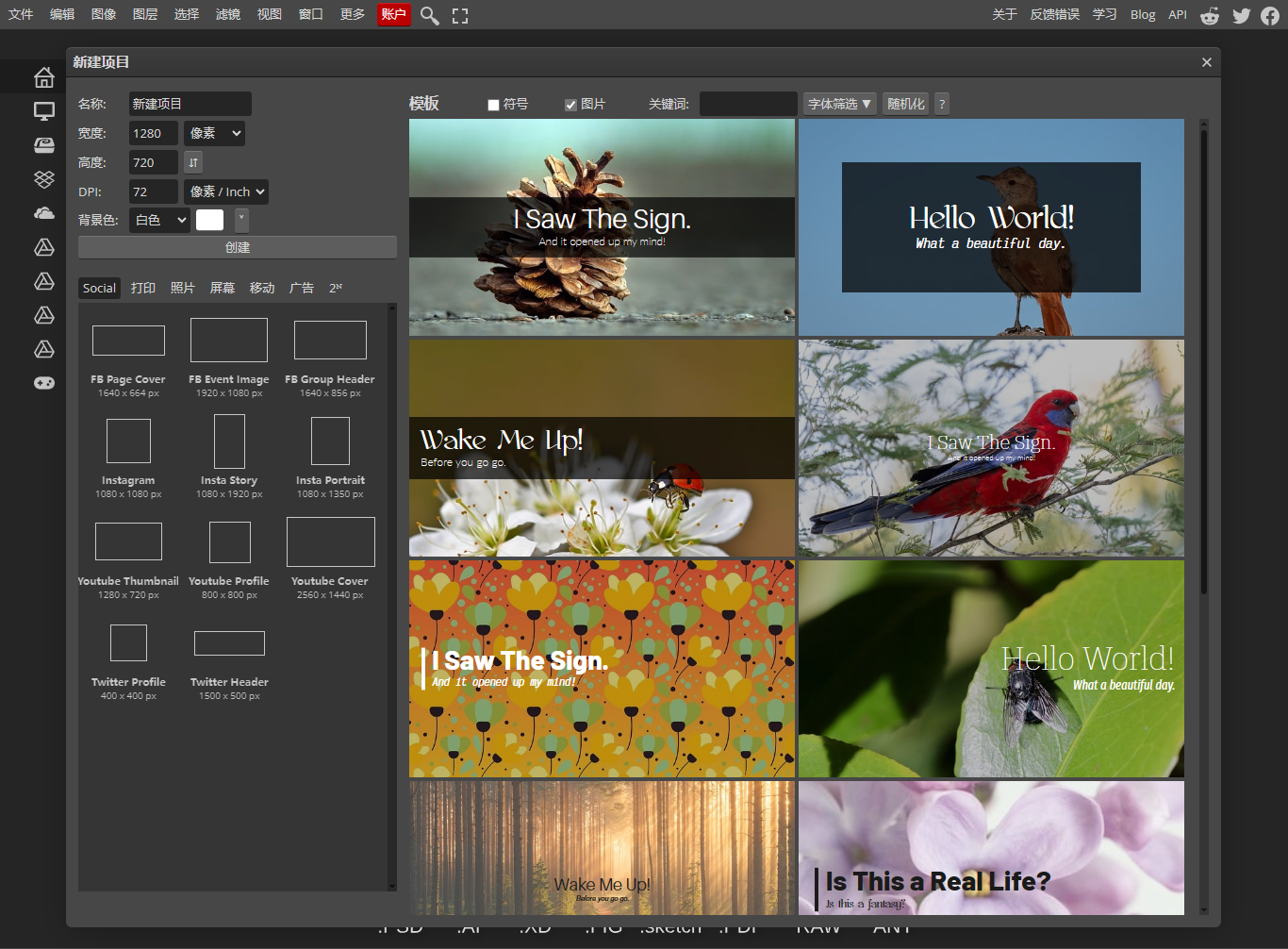This screenshot has width=1288, height=949.
Task: Switch to the 打印 preset tab
Action: pos(143,288)
